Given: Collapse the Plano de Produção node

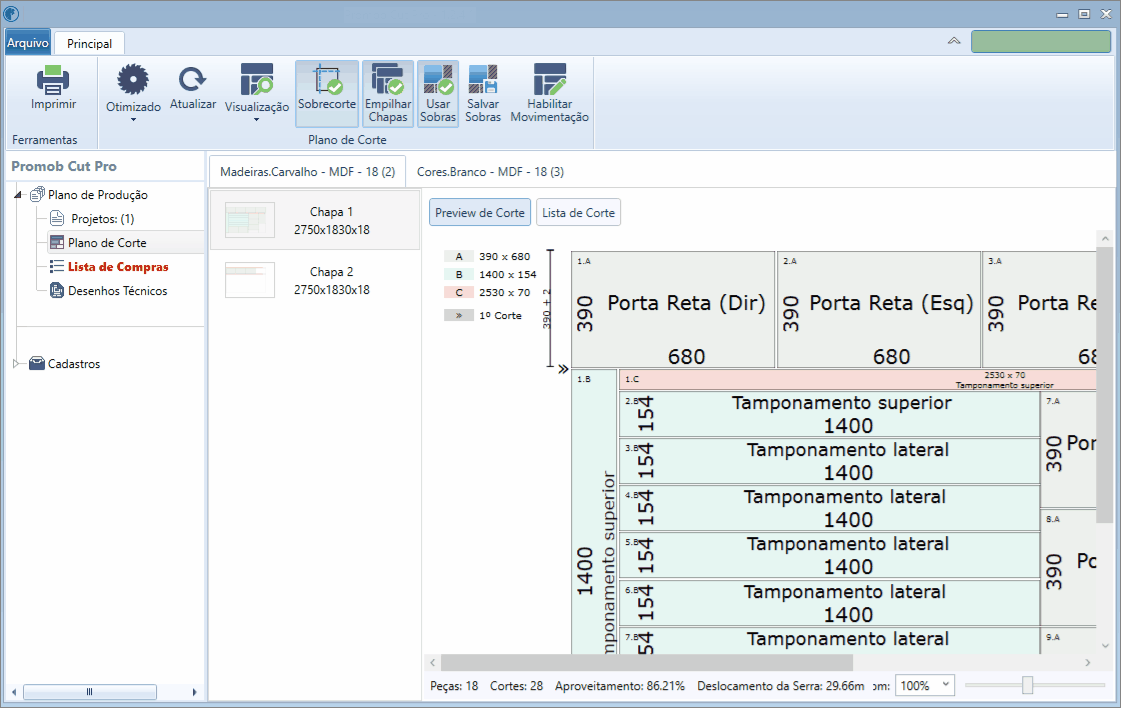Looking at the screenshot, I should point(19,195).
